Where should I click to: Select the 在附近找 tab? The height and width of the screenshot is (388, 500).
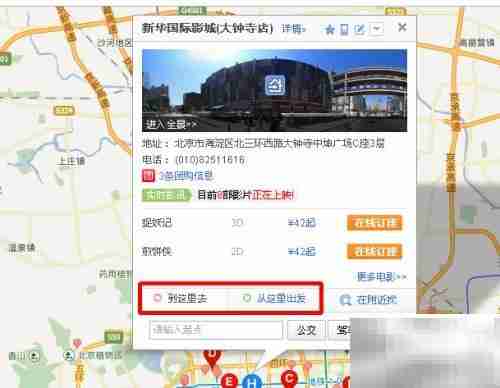tap(369, 300)
